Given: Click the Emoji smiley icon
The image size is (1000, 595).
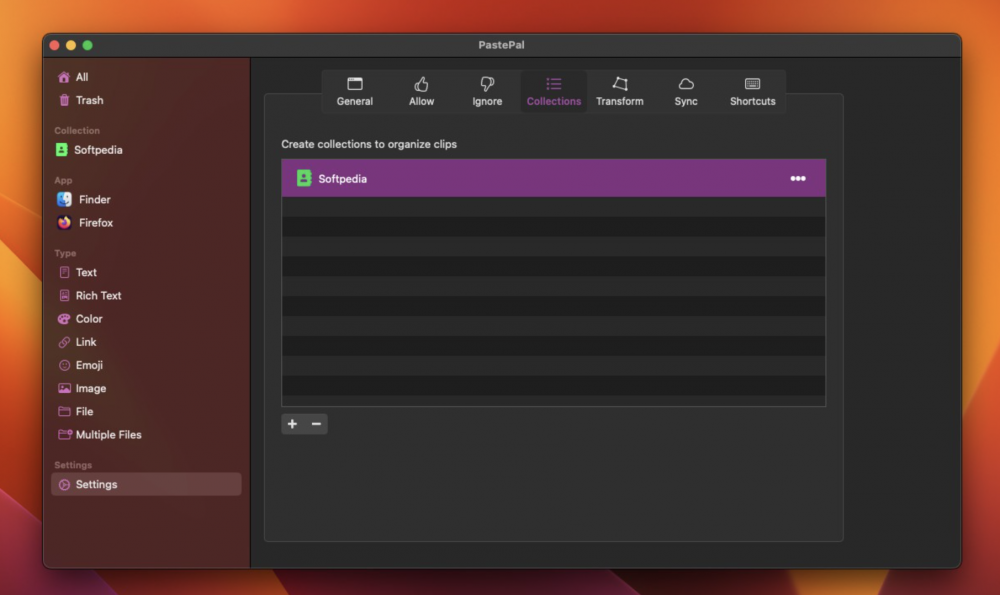Looking at the screenshot, I should 64,365.
